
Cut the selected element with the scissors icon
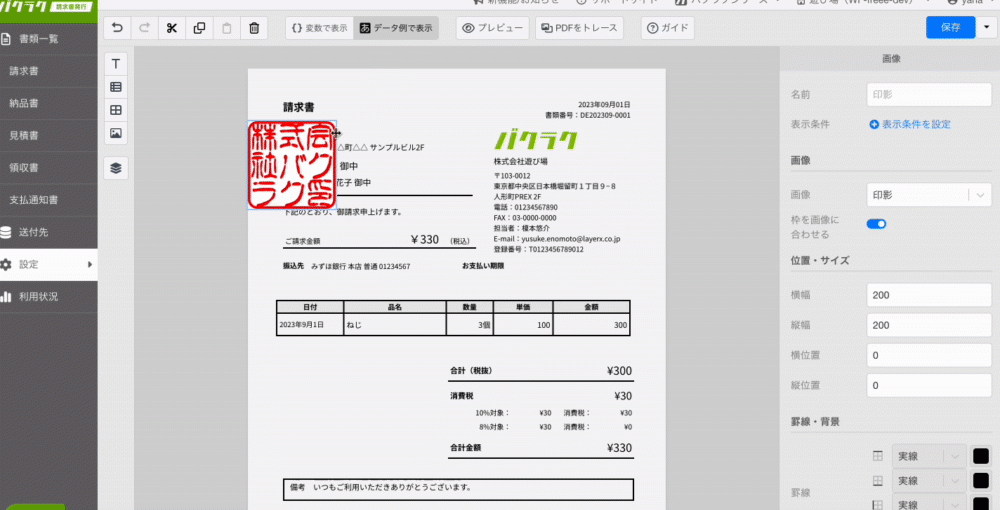pyautogui.click(x=172, y=28)
